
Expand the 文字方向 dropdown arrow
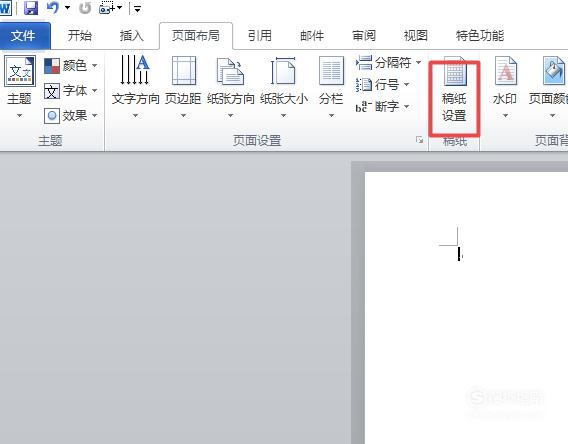(x=135, y=116)
